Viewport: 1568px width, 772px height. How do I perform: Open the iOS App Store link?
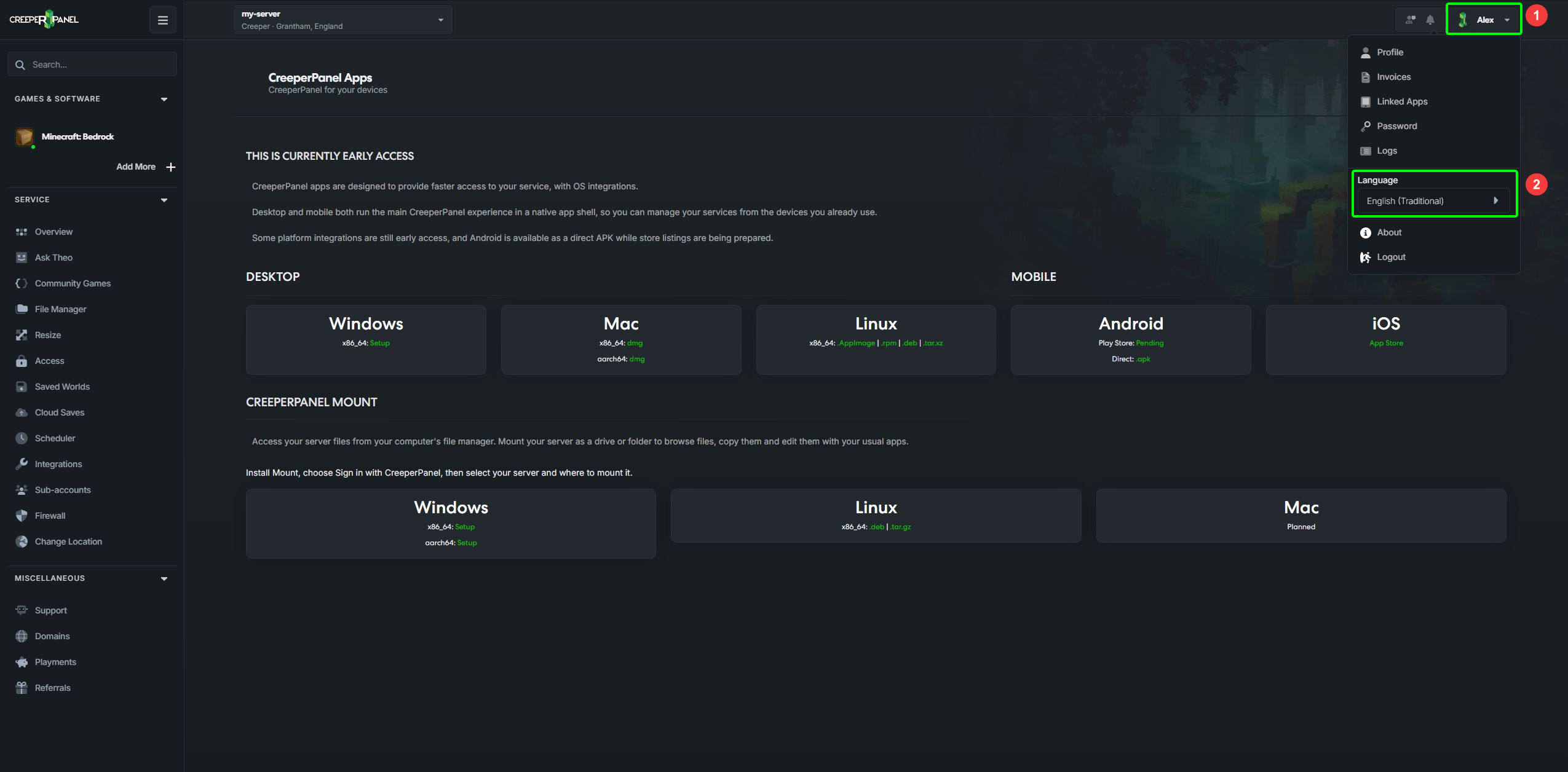pyautogui.click(x=1386, y=343)
